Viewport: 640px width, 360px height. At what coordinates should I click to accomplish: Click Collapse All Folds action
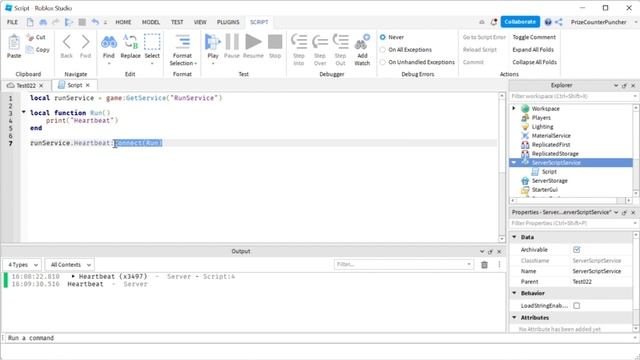[534, 62]
